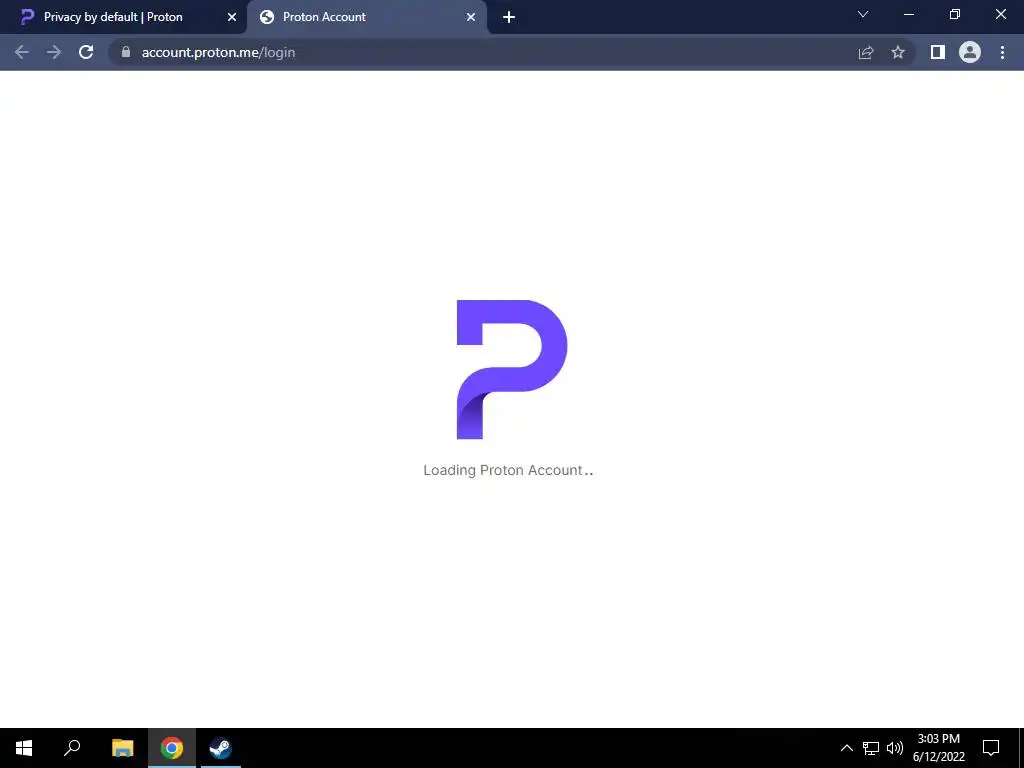Close the Privacy by default Proton tab

232,18
